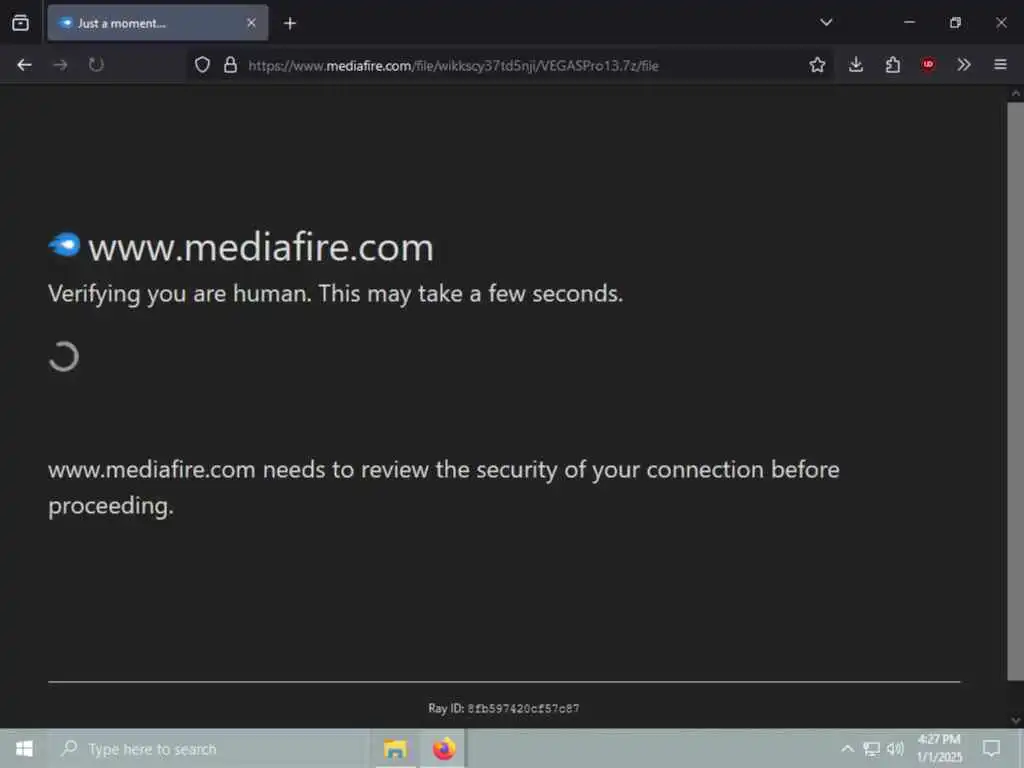The image size is (1024, 768).
Task: Open uBlock Origin extension popup
Action: (928, 64)
